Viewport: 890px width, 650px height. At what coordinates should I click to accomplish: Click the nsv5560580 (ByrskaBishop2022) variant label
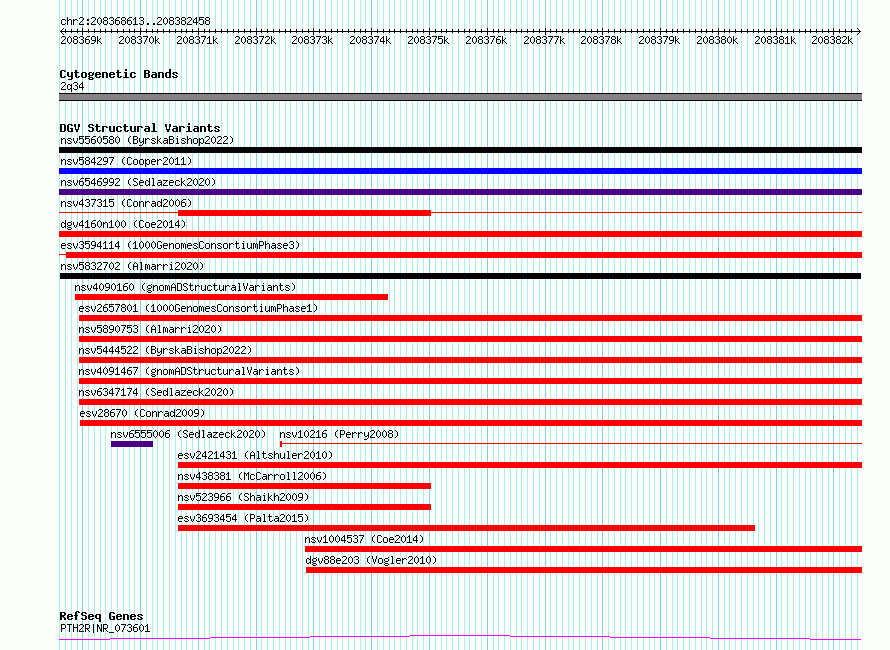click(147, 140)
